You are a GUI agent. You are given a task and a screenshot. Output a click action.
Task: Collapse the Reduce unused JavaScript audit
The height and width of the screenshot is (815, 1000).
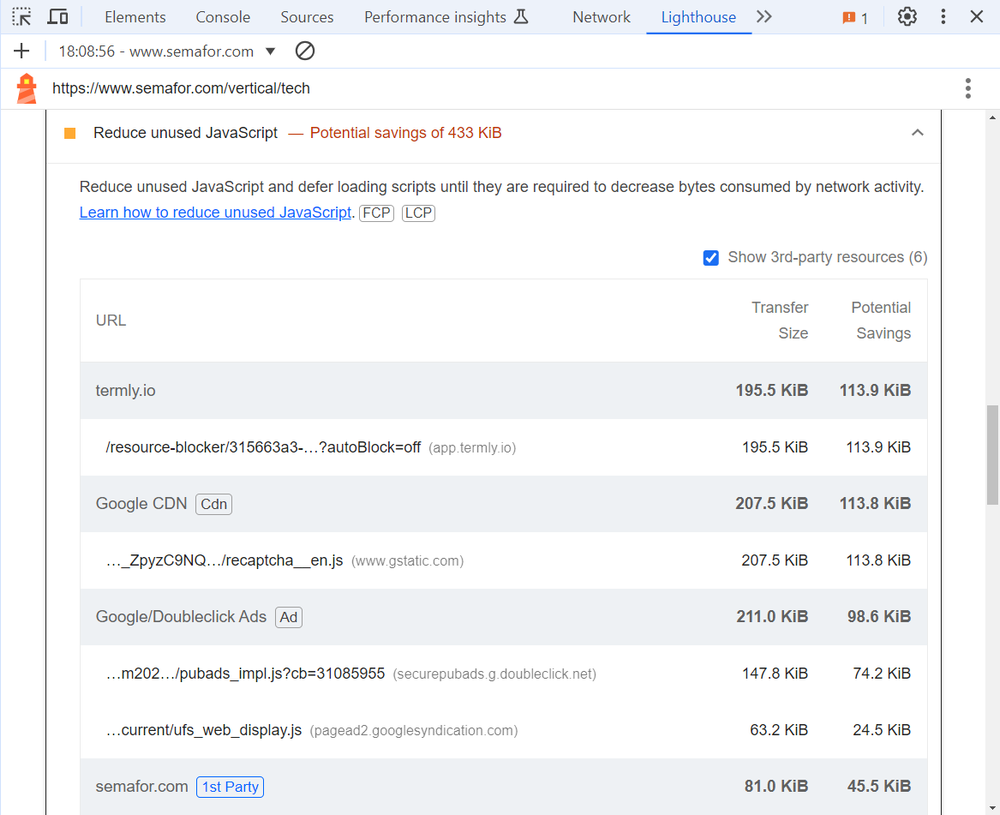coord(917,133)
